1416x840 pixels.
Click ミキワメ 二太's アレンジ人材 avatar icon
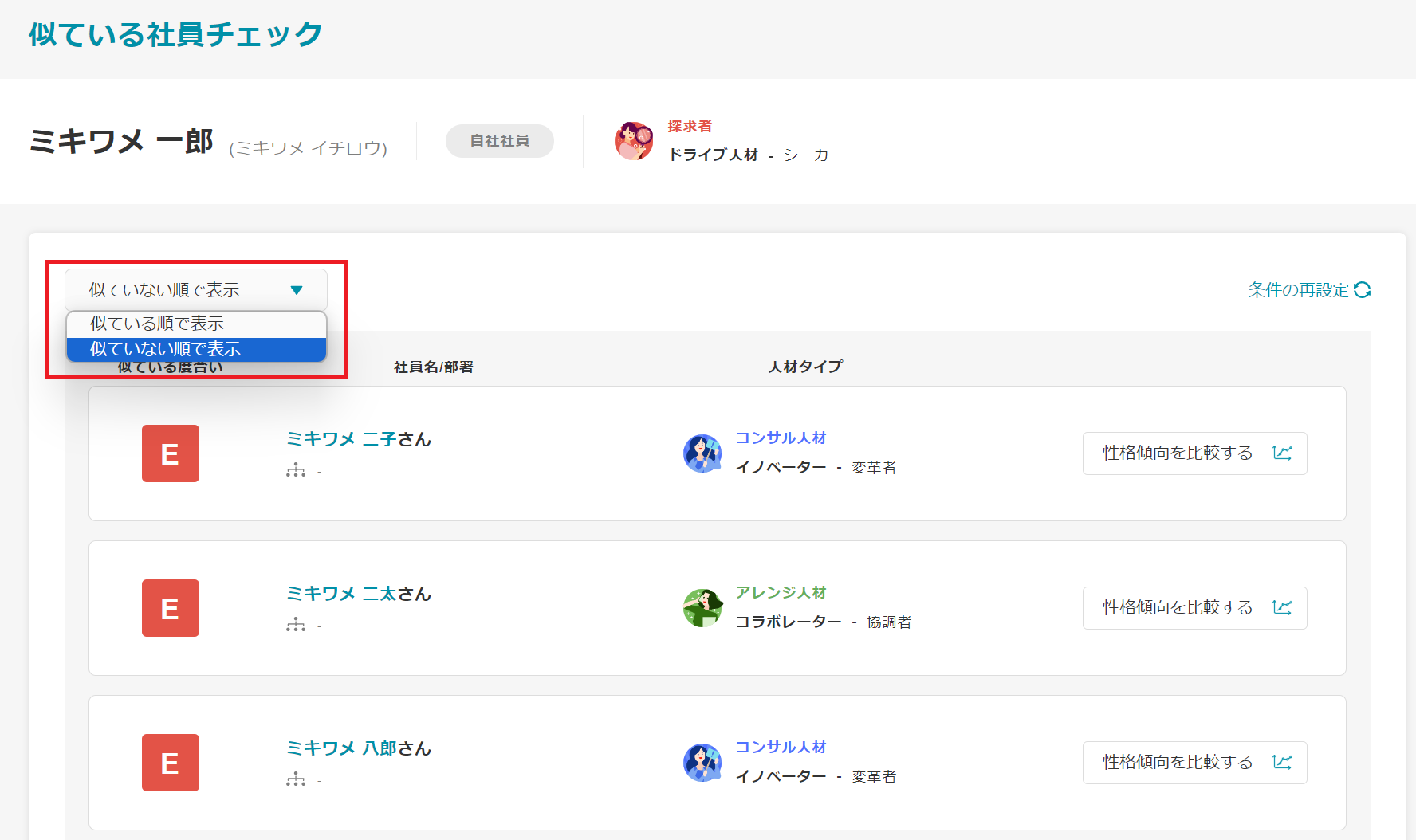703,607
